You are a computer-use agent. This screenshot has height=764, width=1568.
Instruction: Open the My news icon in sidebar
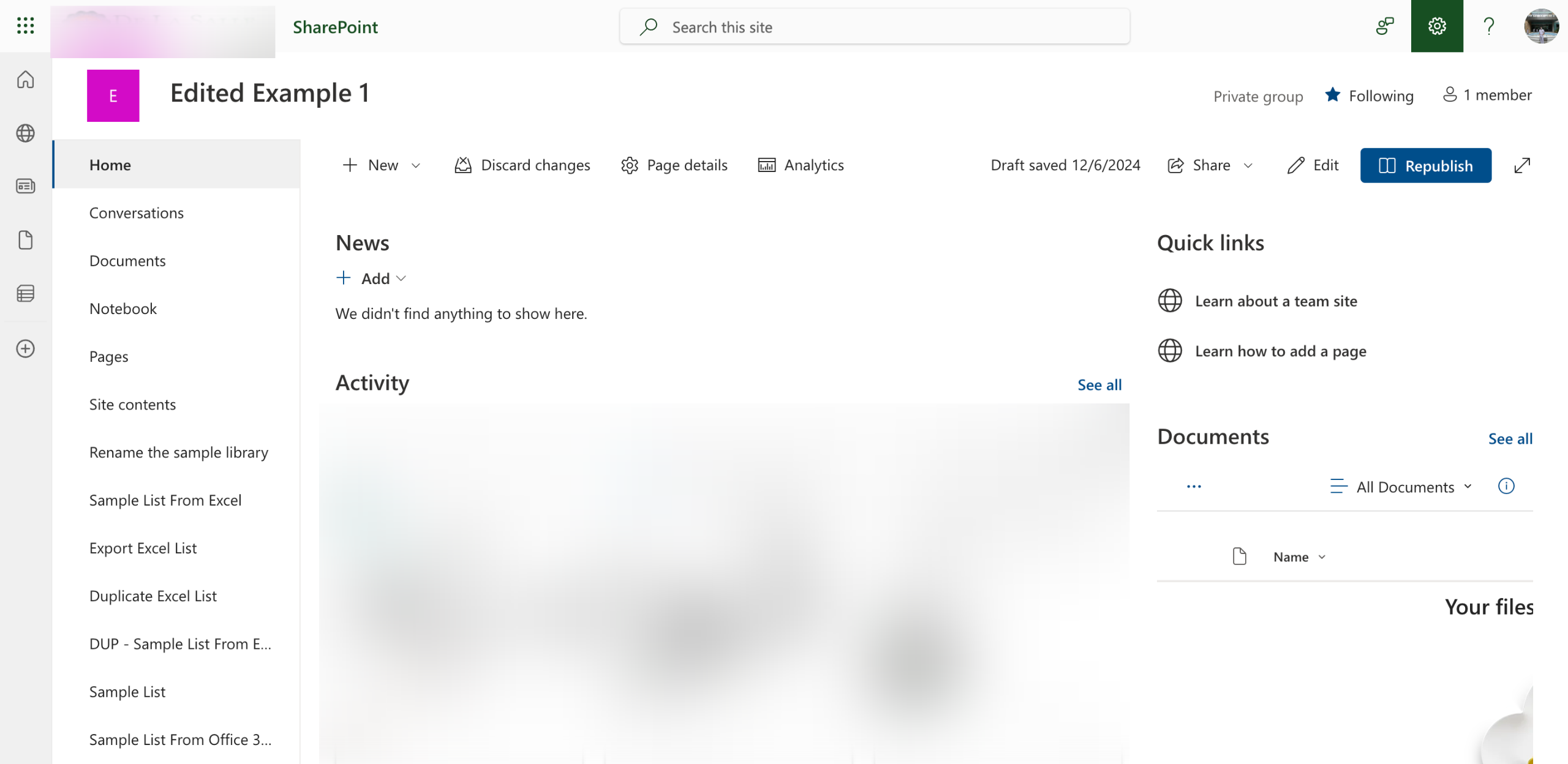pyautogui.click(x=25, y=186)
